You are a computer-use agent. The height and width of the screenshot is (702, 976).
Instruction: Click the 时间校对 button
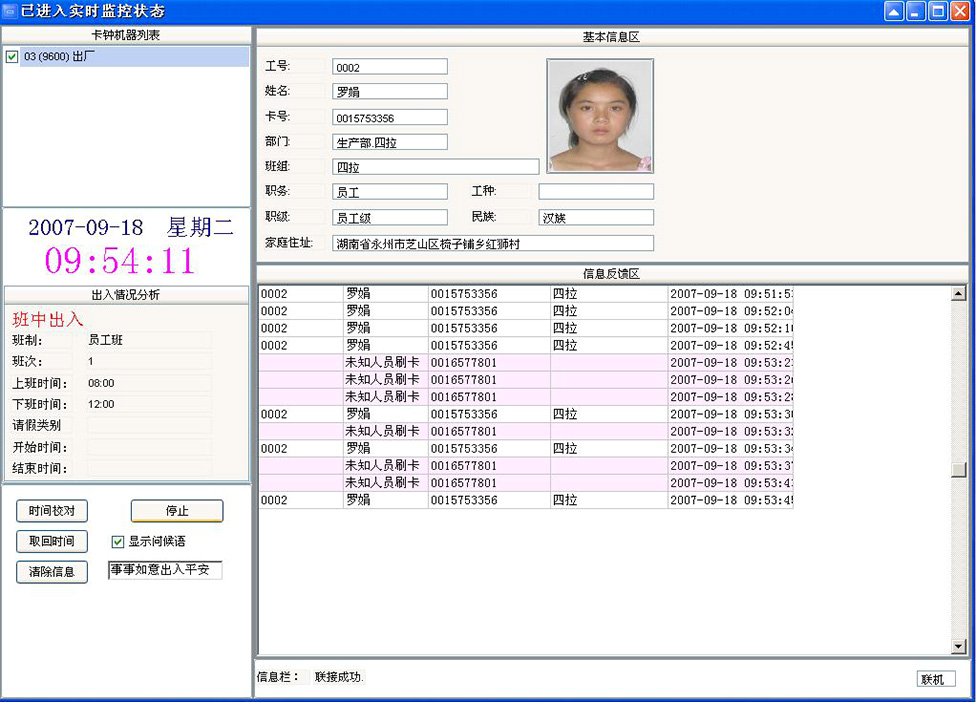click(x=52, y=511)
